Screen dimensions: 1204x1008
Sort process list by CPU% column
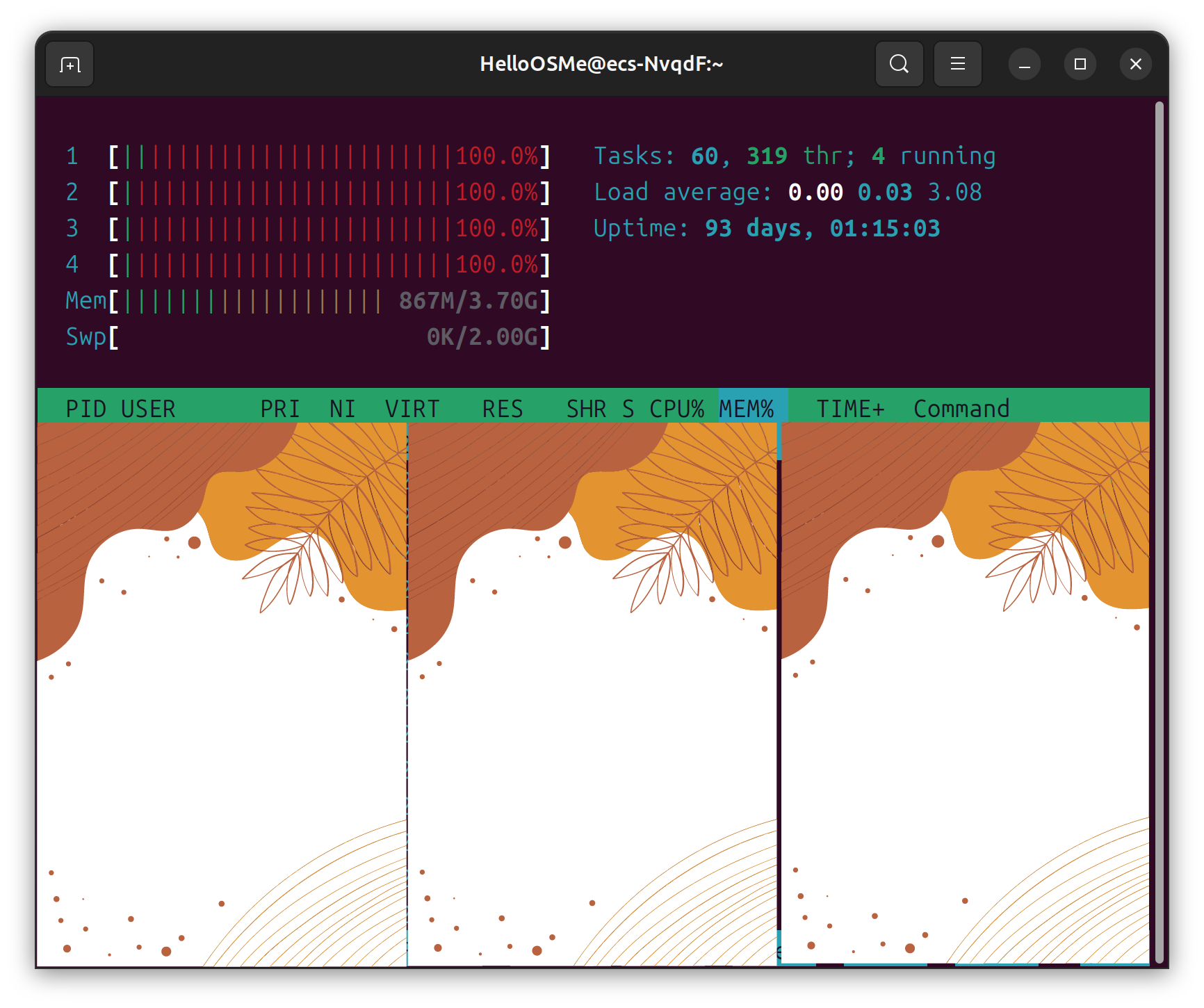(676, 409)
